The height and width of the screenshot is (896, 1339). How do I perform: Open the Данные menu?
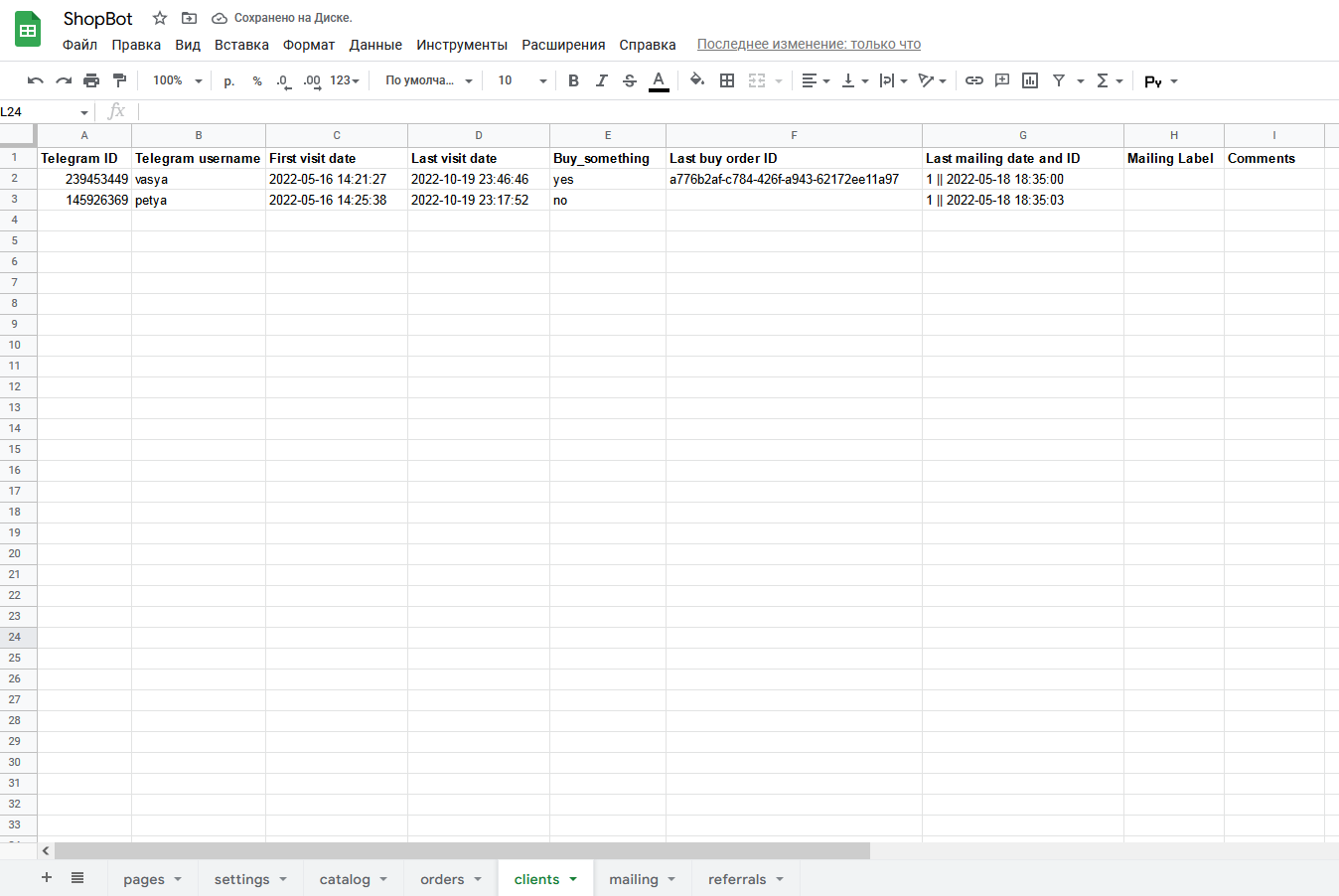pyautogui.click(x=375, y=45)
